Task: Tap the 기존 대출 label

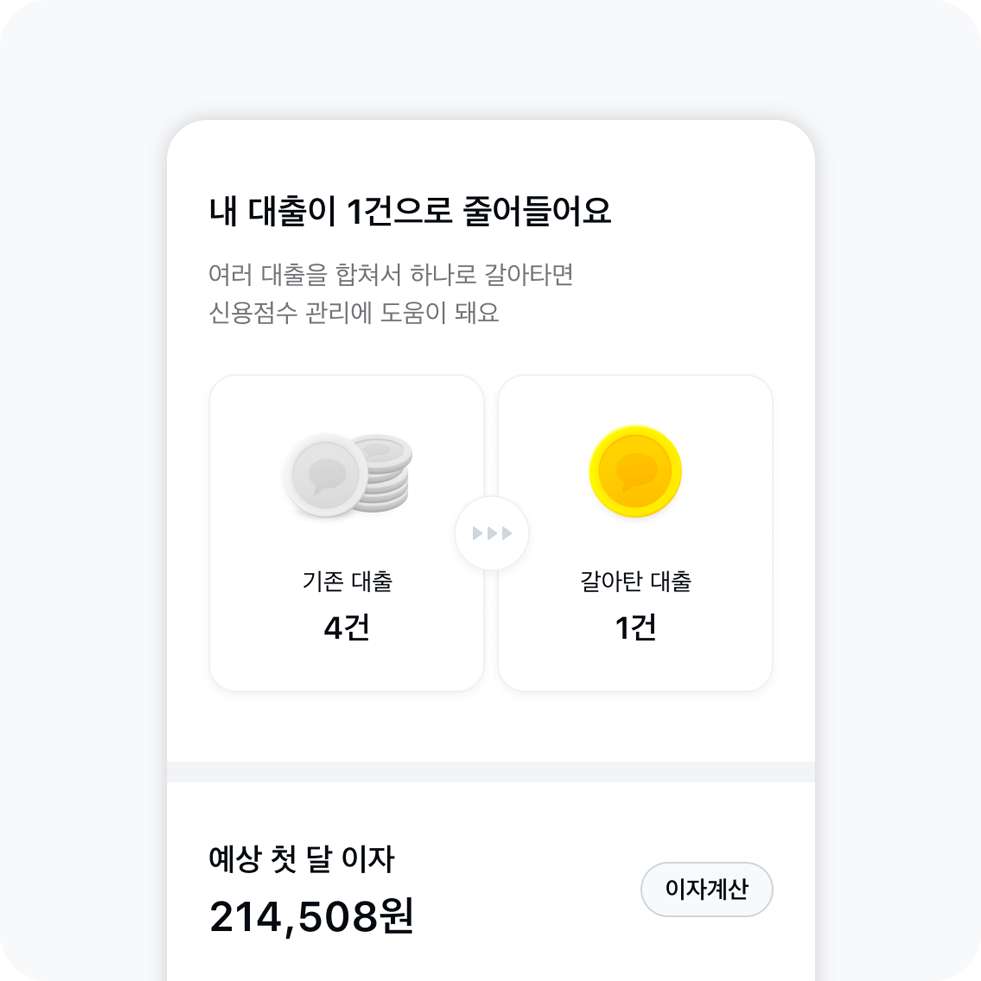Action: 347,581
